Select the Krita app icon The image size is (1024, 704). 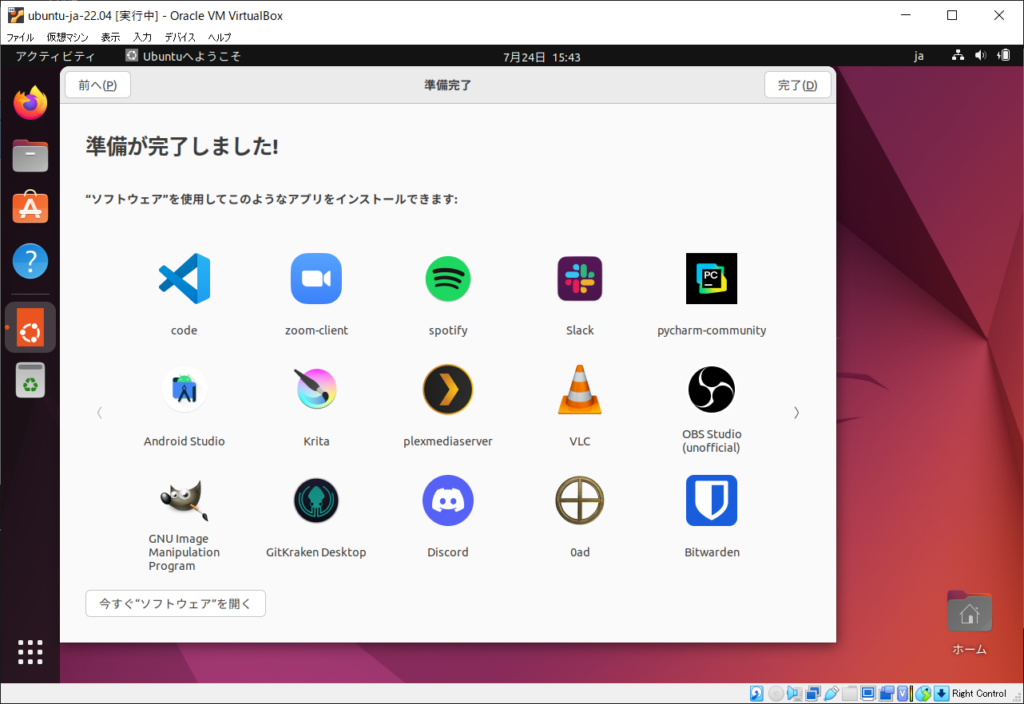[x=316, y=389]
